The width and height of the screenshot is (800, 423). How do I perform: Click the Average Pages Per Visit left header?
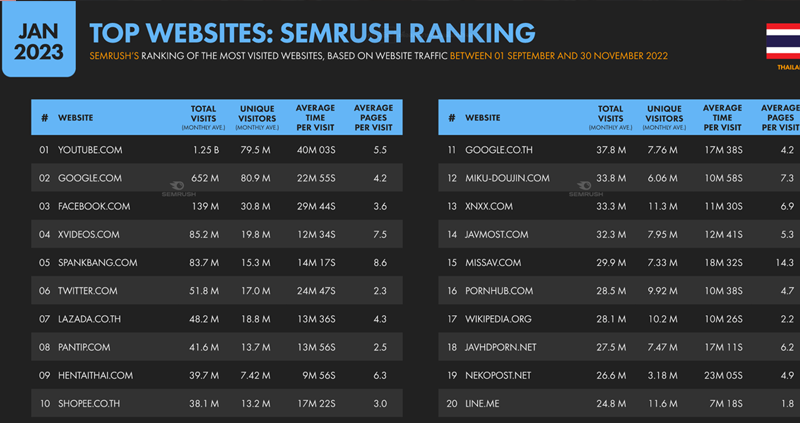tap(373, 117)
